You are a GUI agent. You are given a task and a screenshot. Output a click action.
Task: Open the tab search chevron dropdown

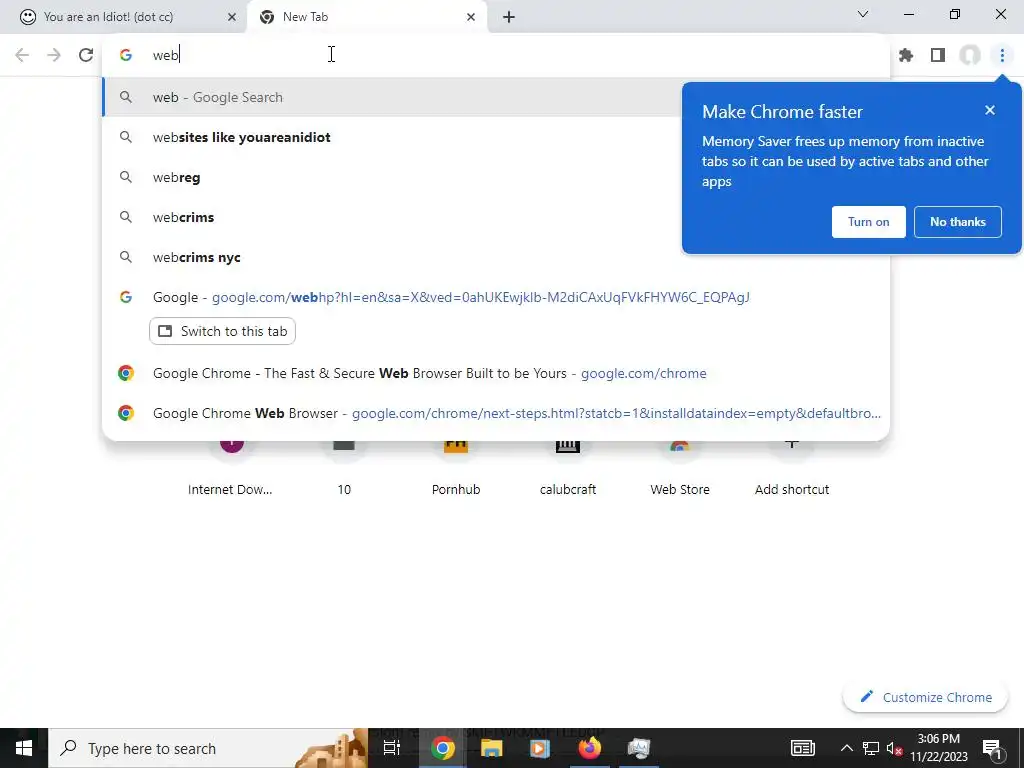pos(863,14)
